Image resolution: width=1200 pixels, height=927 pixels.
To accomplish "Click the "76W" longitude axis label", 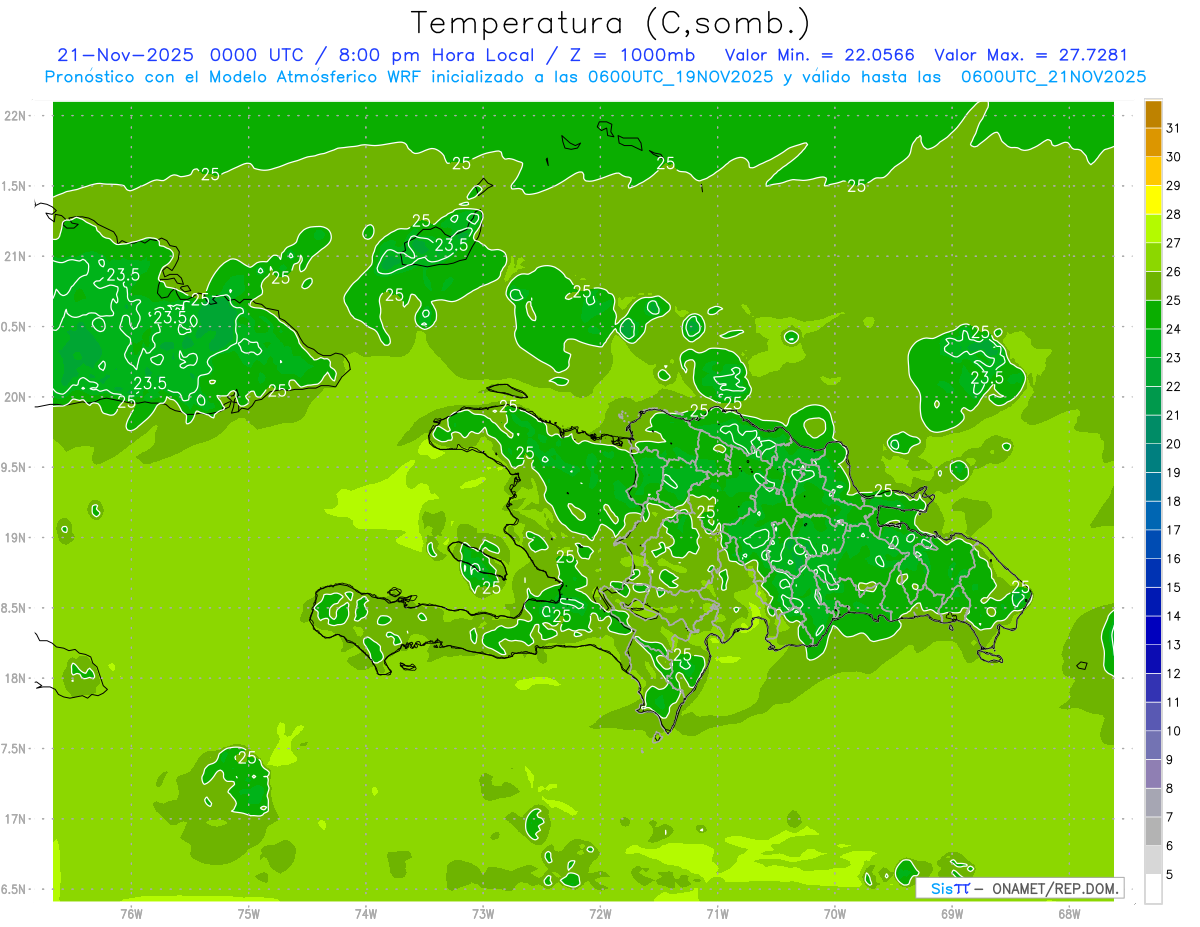I will [x=131, y=914].
